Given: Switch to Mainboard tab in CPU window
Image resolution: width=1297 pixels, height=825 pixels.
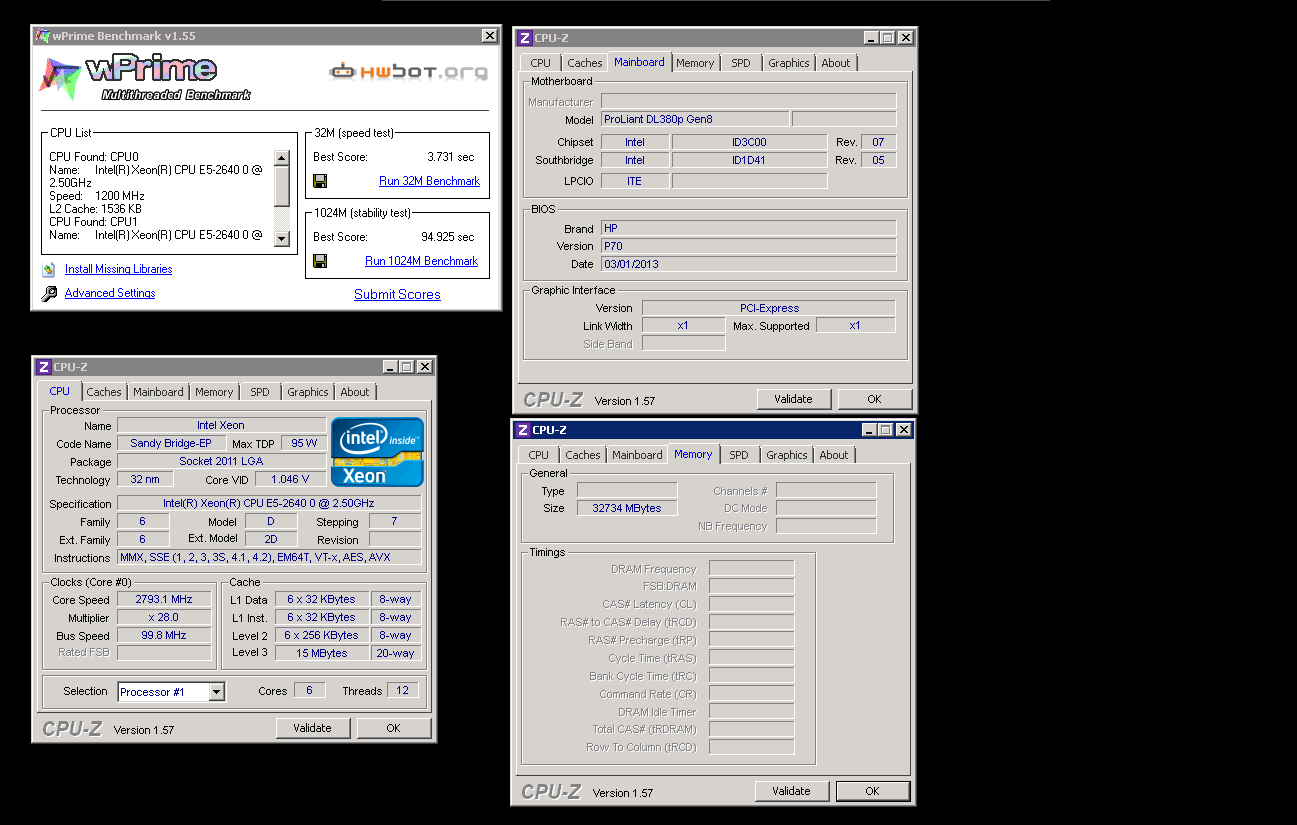Looking at the screenshot, I should coord(158,392).
